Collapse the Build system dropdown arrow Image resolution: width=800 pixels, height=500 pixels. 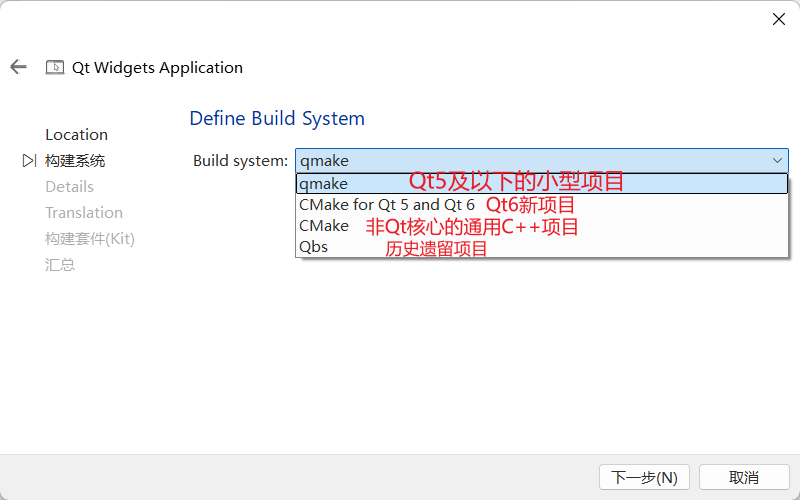click(x=777, y=161)
